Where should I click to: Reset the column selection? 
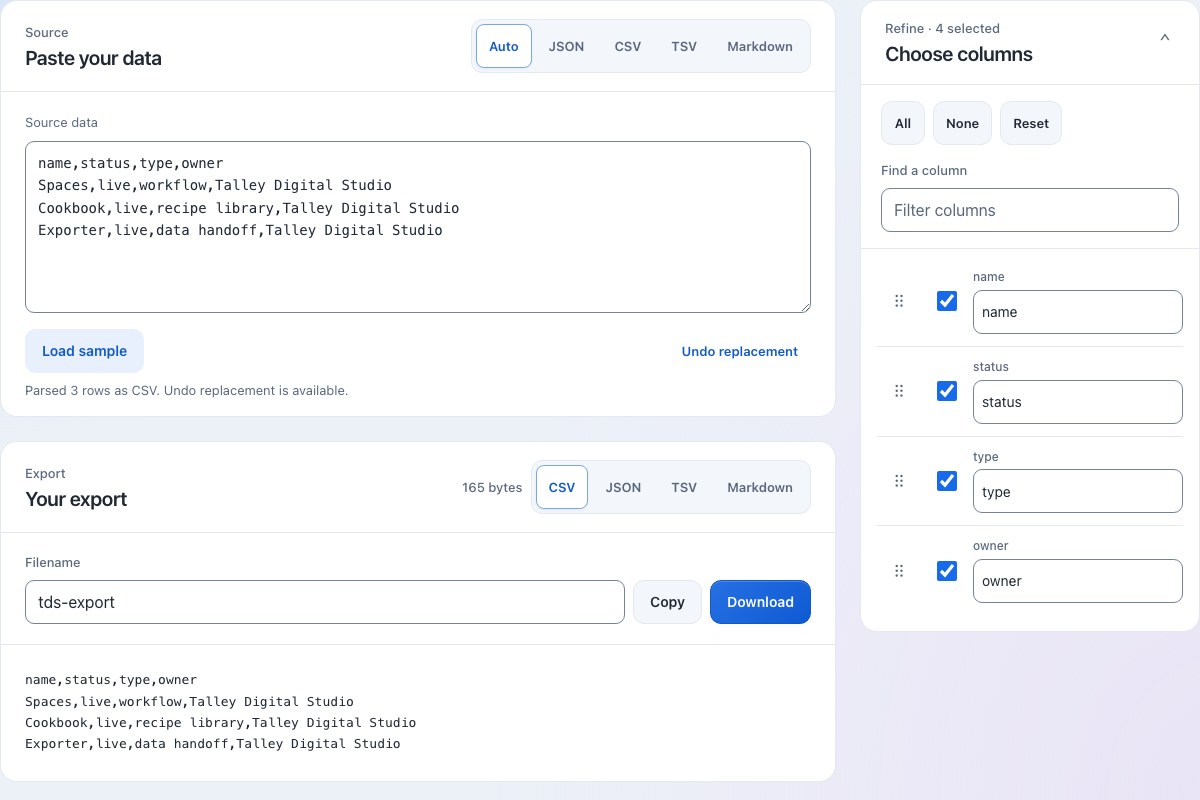point(1031,123)
